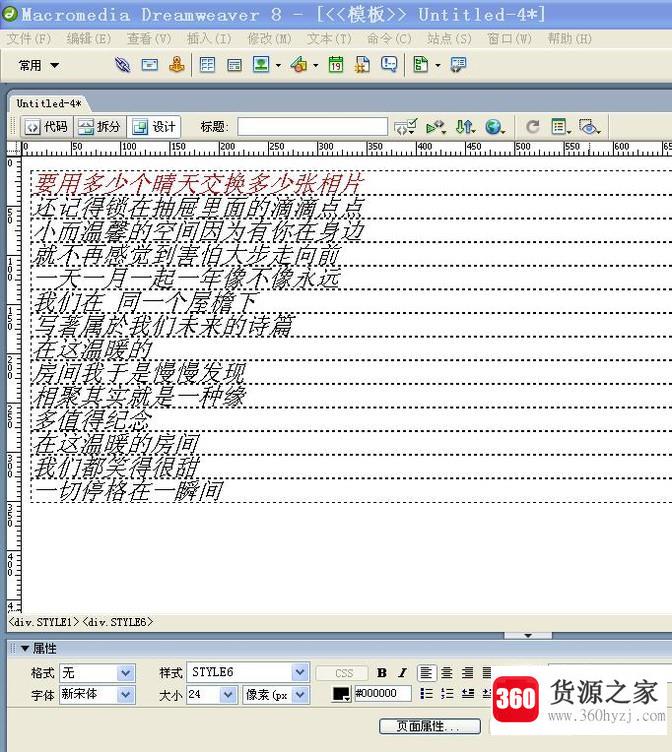Insert a comment from the toolbar

389,64
